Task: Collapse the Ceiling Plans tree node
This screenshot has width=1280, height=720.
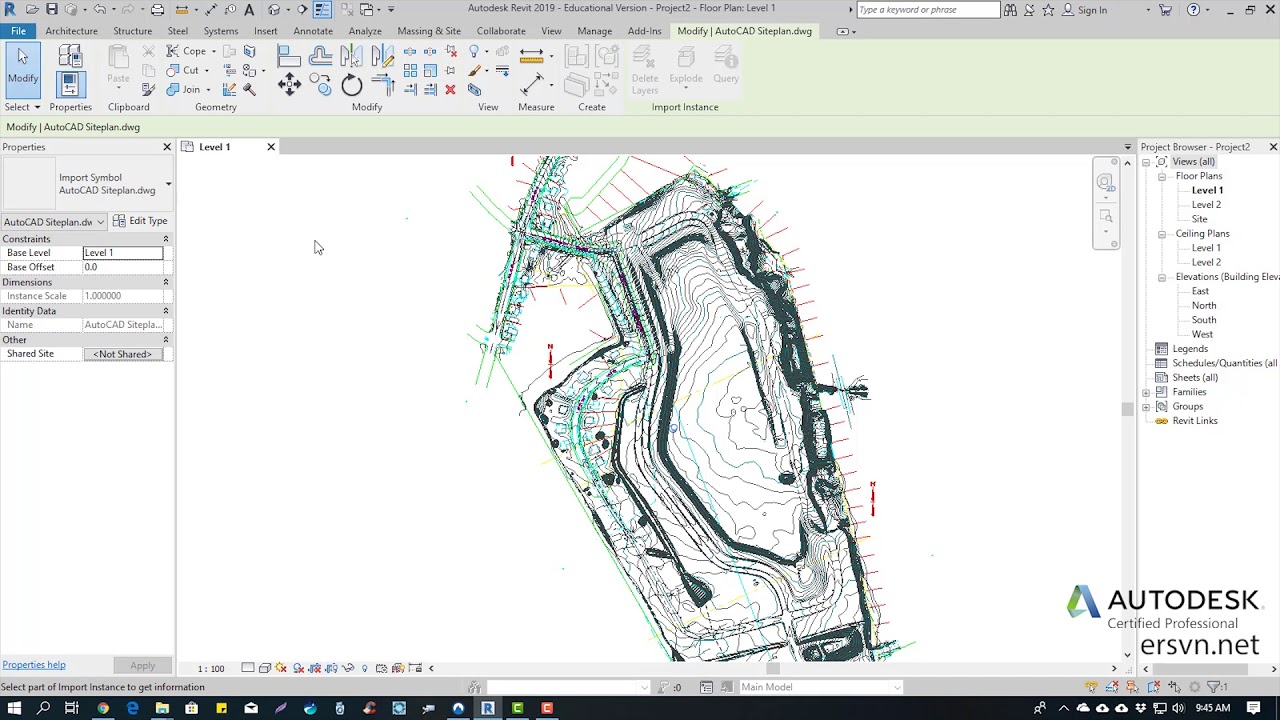Action: pos(1162,234)
